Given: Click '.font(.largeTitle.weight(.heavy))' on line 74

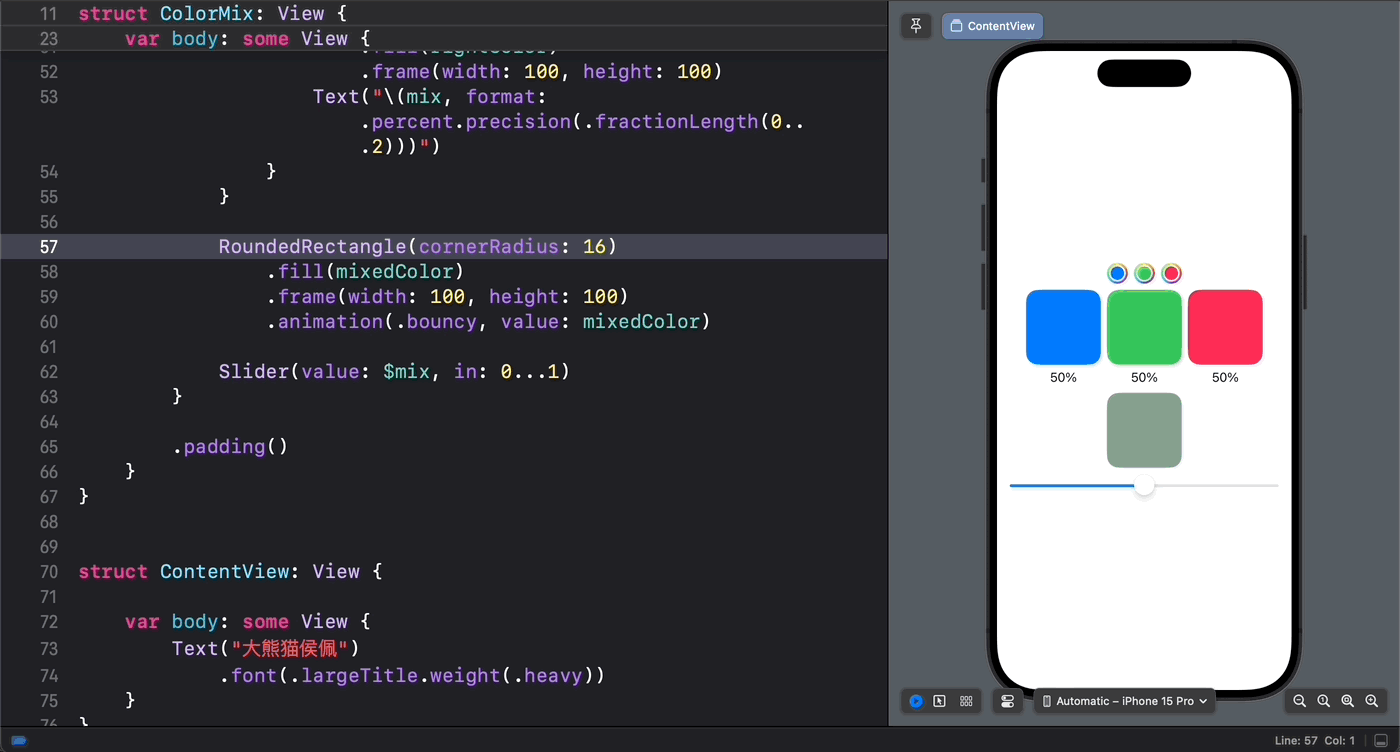Looking at the screenshot, I should [x=412, y=676].
